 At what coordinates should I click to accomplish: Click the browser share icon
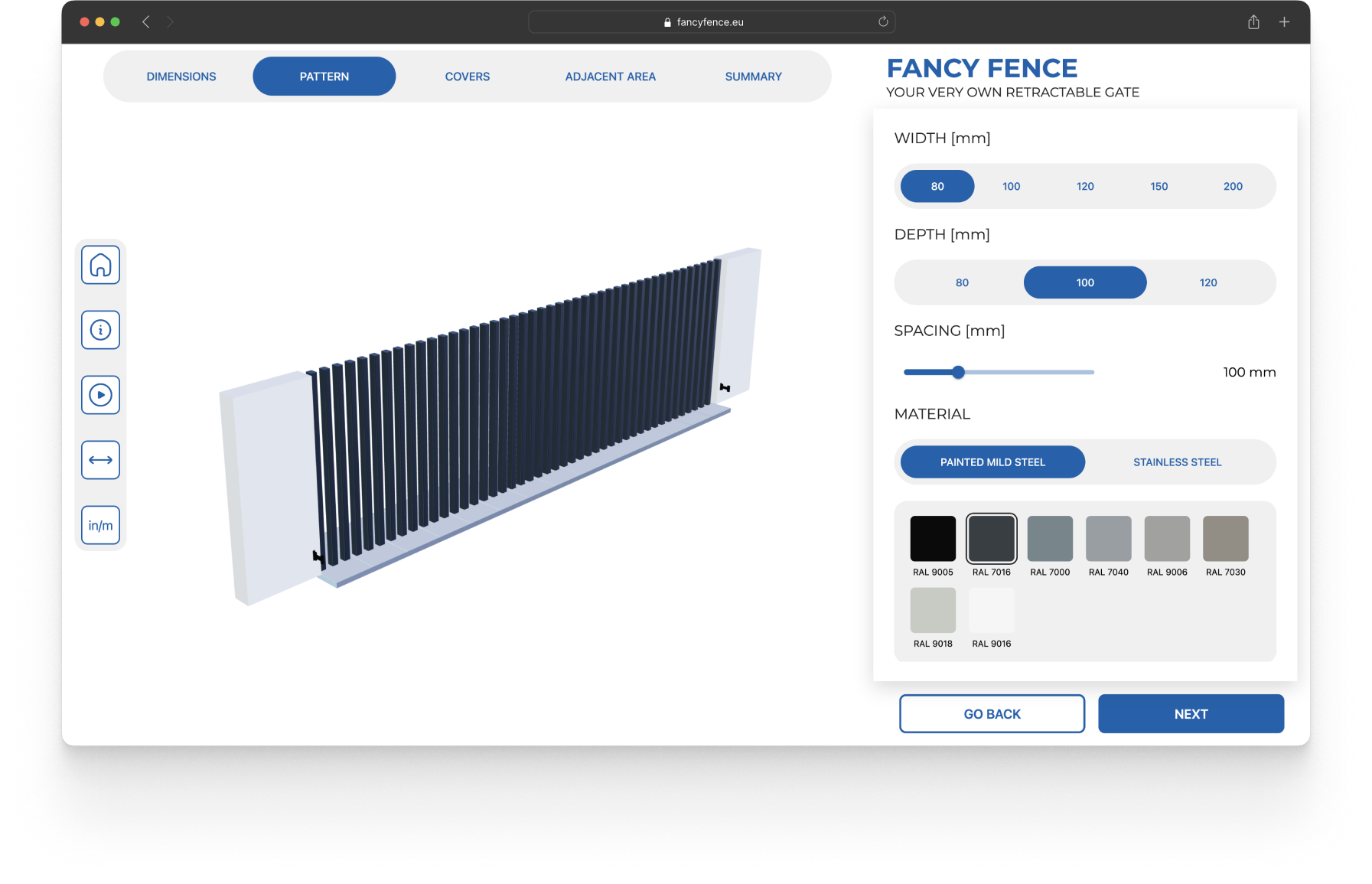[x=1253, y=22]
